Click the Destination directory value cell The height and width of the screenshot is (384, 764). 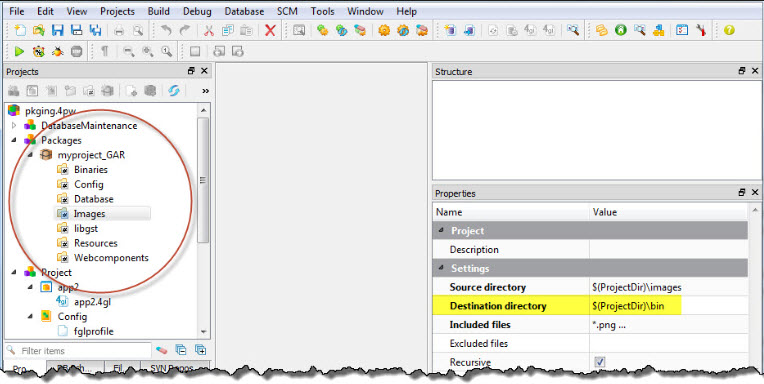coord(668,306)
